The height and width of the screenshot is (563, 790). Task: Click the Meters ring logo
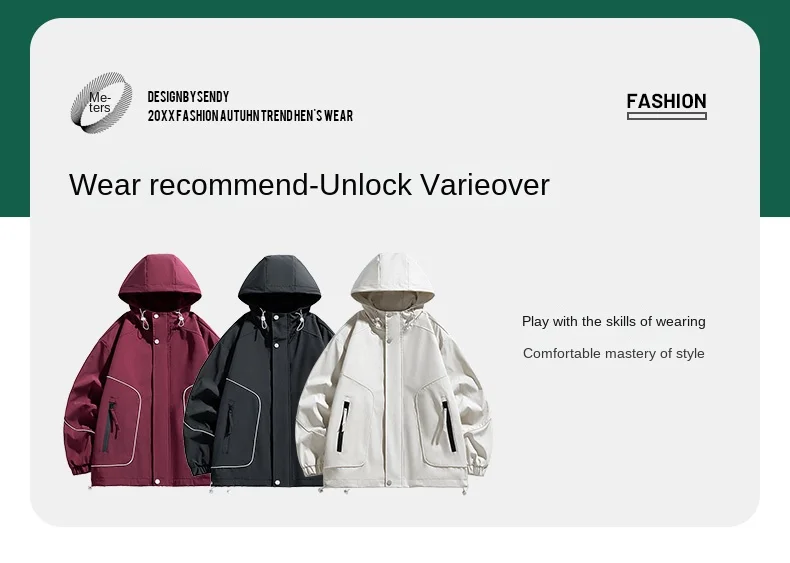click(101, 102)
